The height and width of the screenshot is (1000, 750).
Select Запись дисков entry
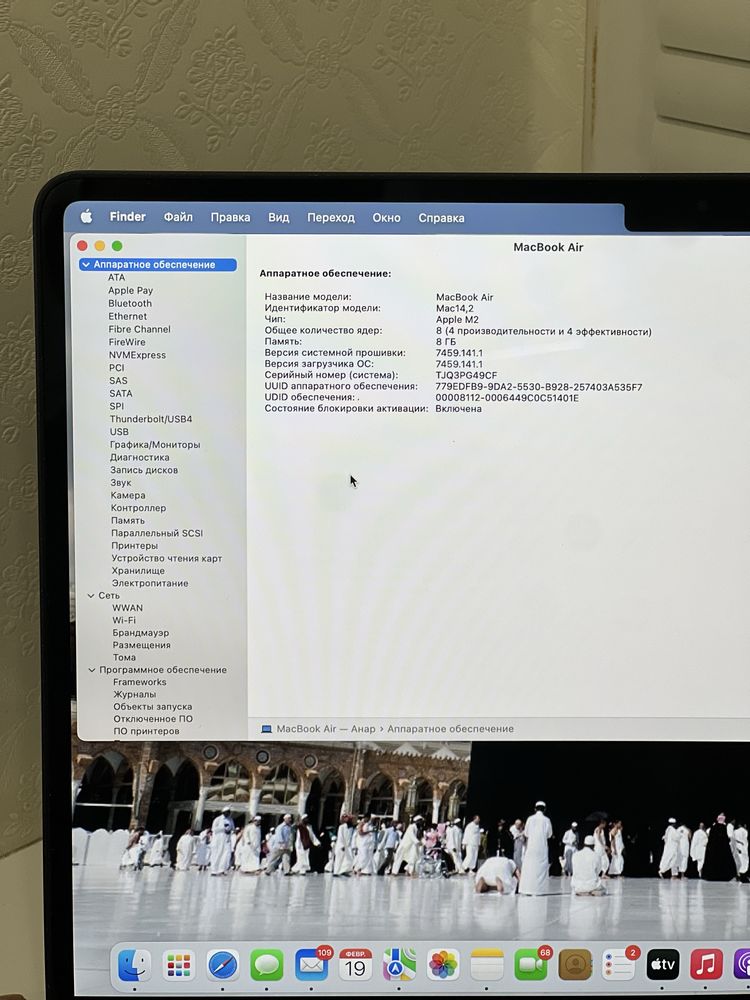[144, 470]
